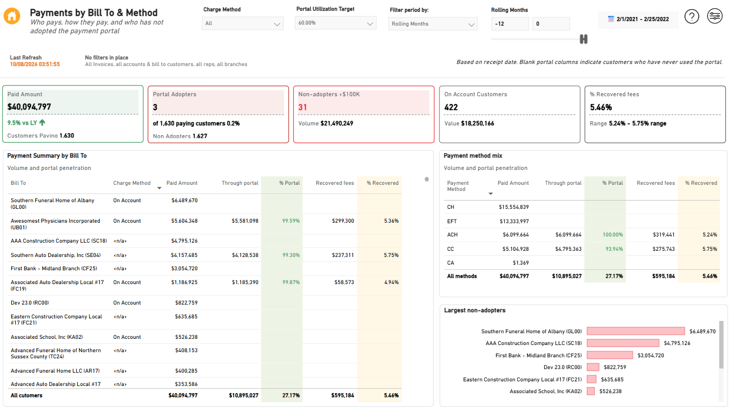The height and width of the screenshot is (409, 731).
Task: Click the calendar icon beside date range
Action: [x=611, y=19]
